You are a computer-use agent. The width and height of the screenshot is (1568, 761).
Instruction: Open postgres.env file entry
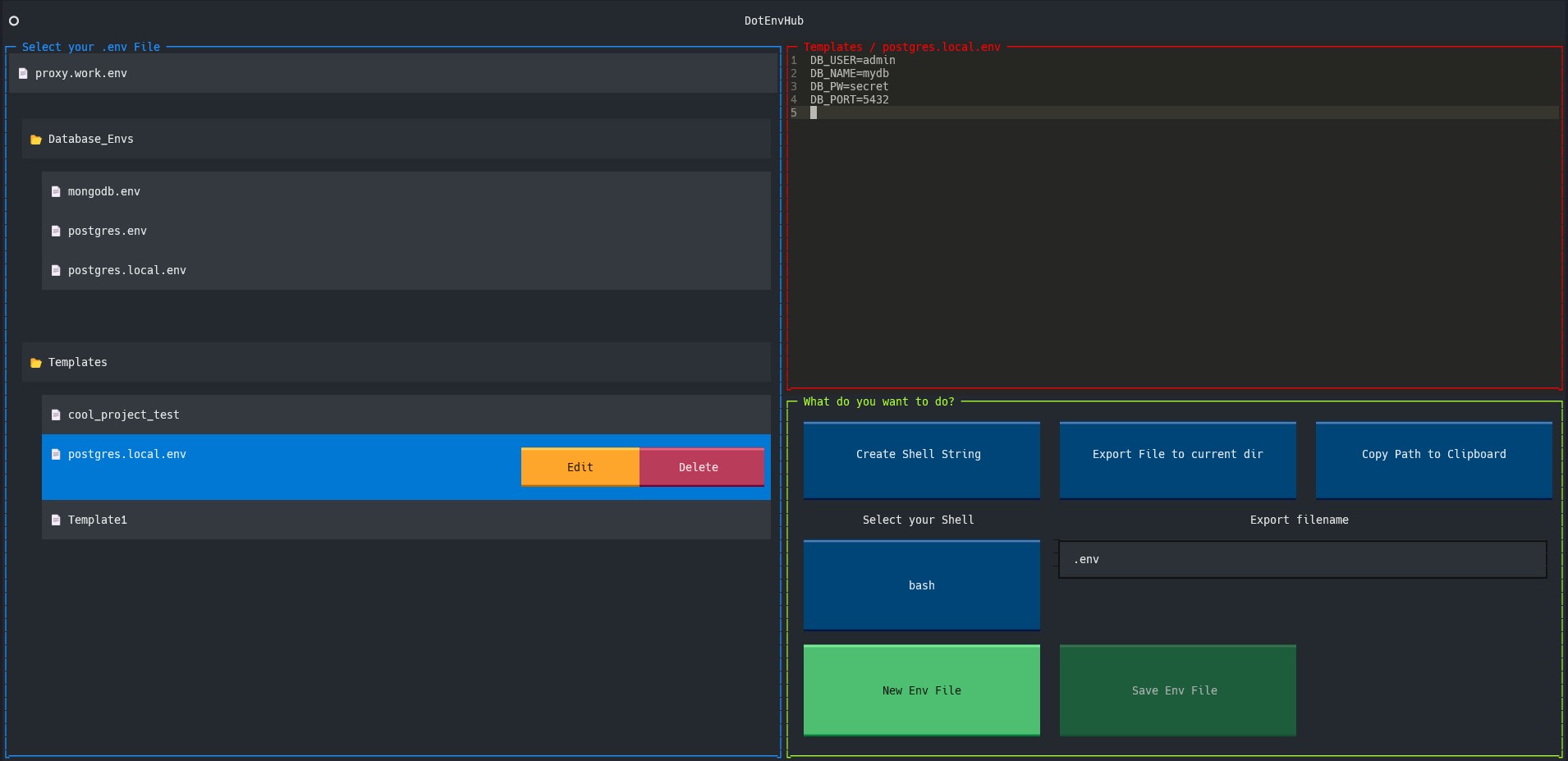[406, 231]
